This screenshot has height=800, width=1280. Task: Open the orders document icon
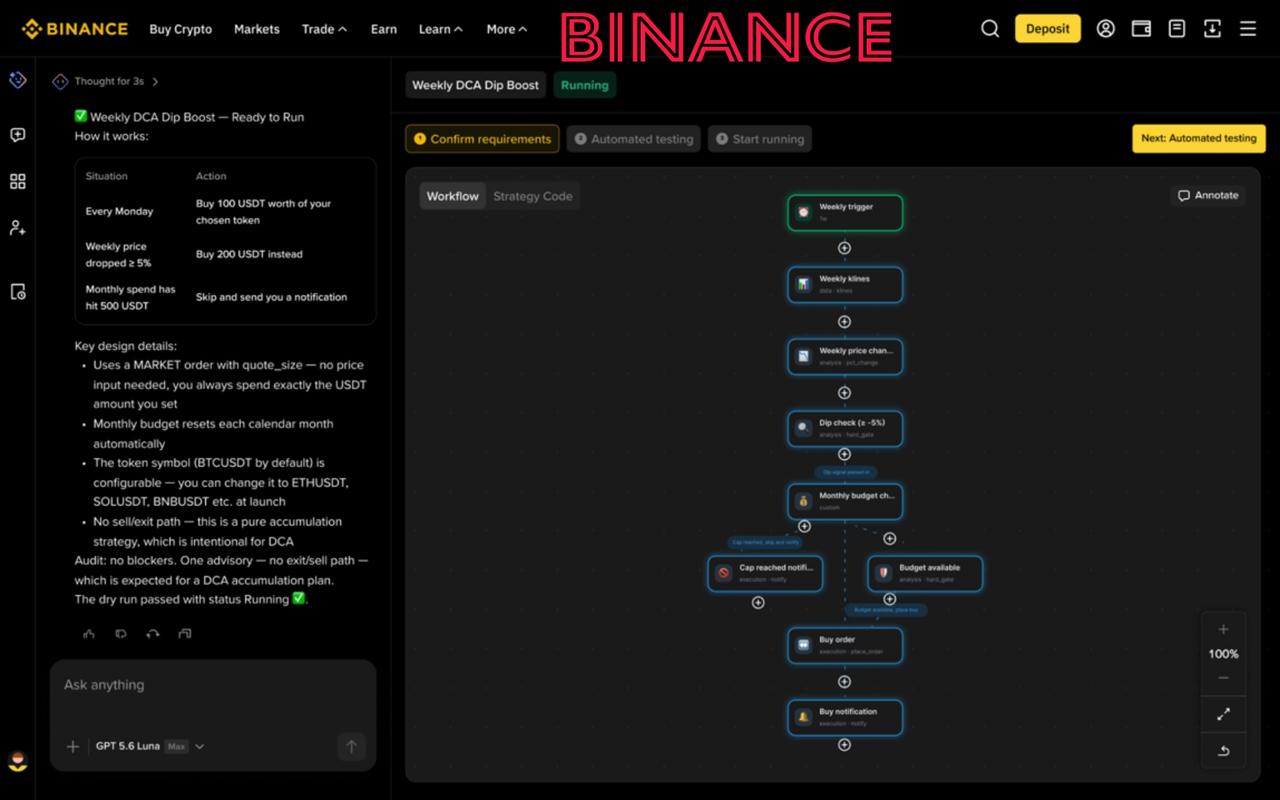[1177, 29]
